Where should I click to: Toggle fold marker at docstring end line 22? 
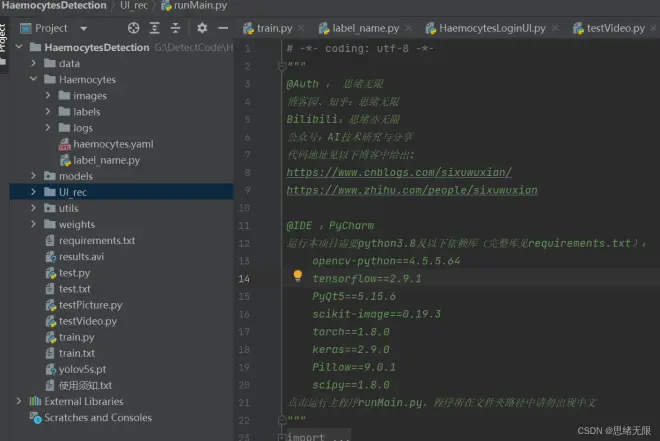click(282, 420)
